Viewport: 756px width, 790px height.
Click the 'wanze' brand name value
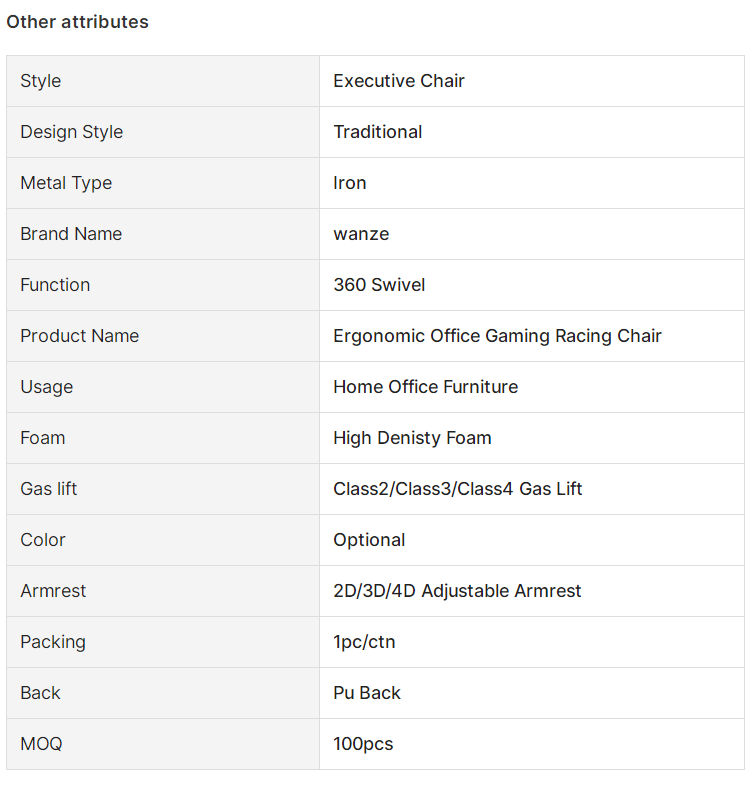click(361, 234)
